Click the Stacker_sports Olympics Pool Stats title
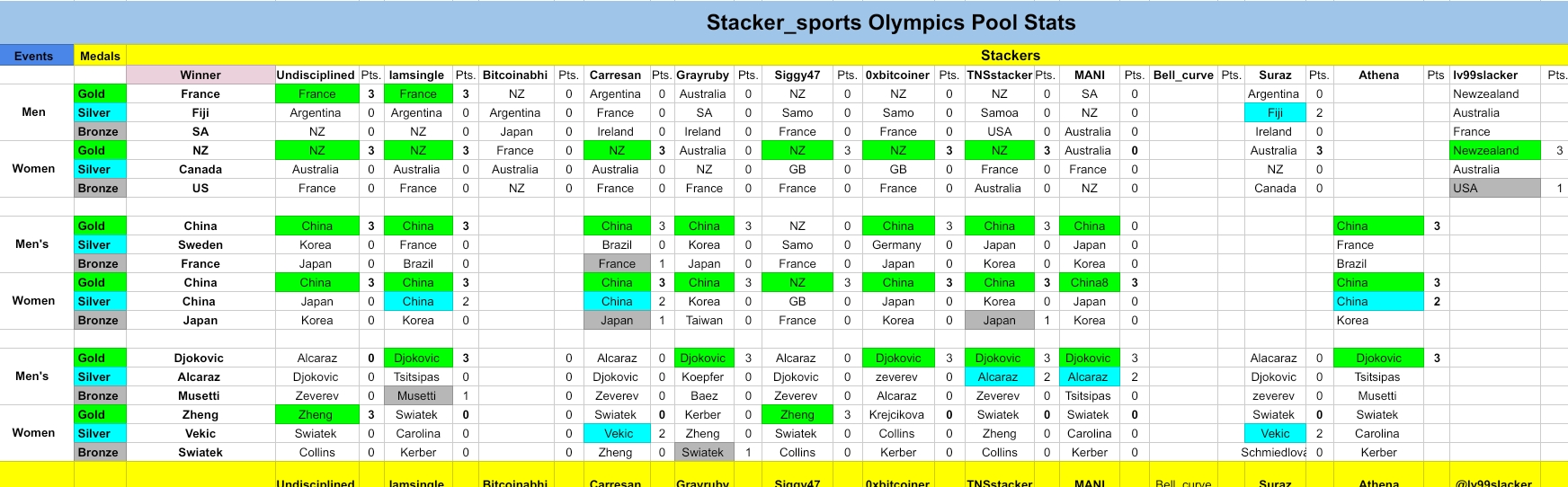 click(x=890, y=22)
